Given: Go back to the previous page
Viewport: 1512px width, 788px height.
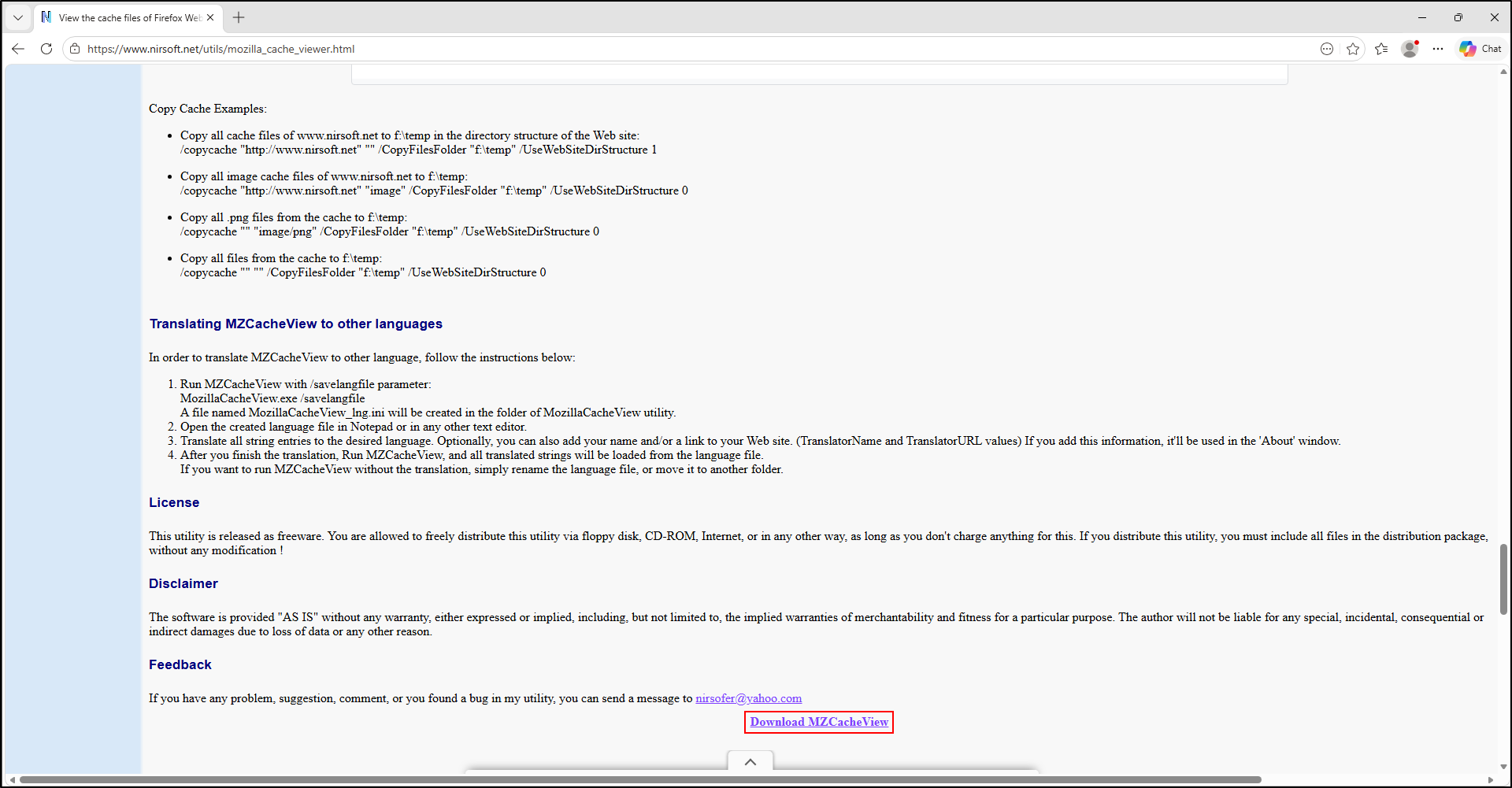Looking at the screenshot, I should point(18,49).
